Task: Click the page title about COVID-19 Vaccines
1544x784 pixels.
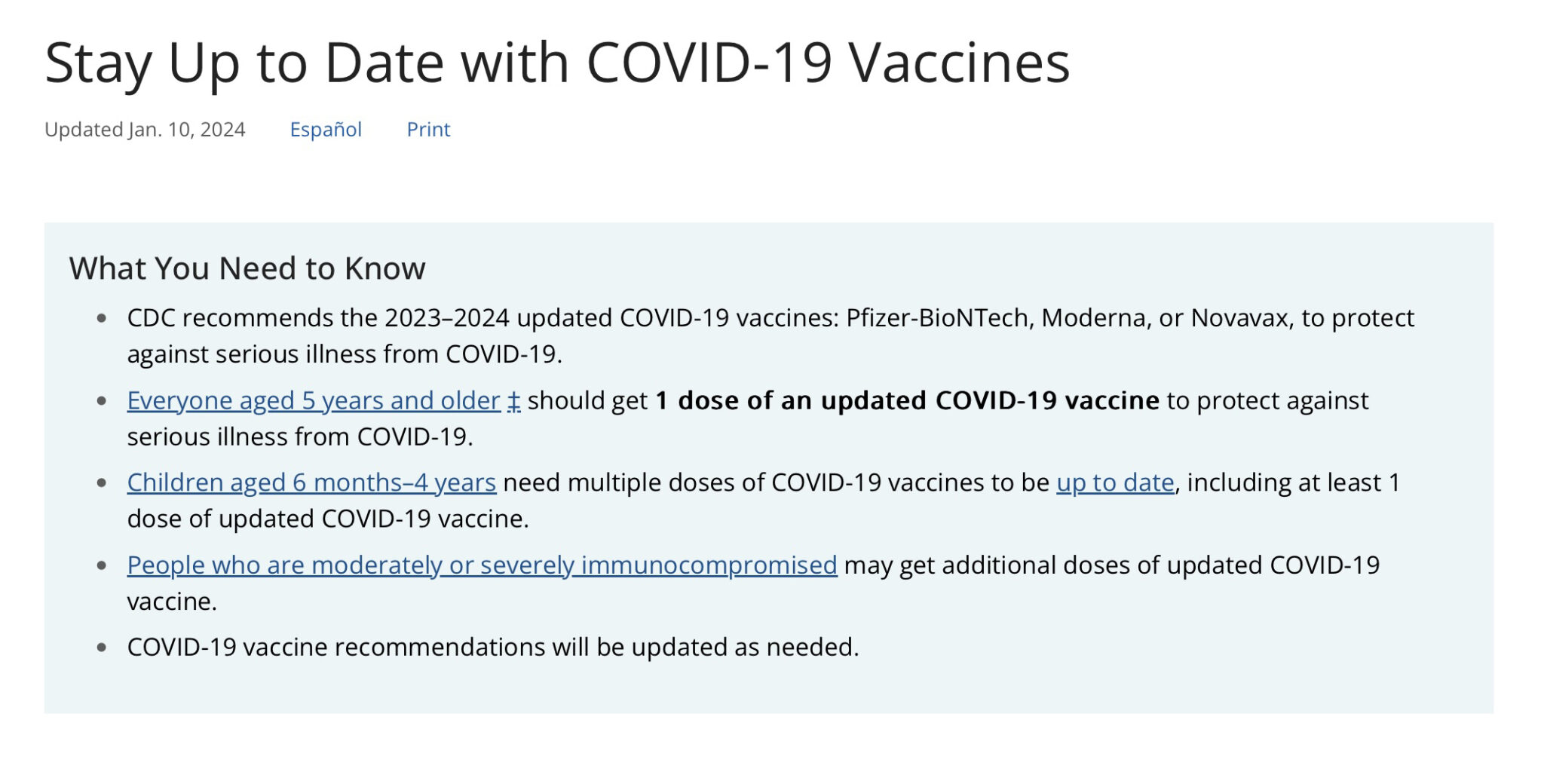Action: (x=557, y=63)
